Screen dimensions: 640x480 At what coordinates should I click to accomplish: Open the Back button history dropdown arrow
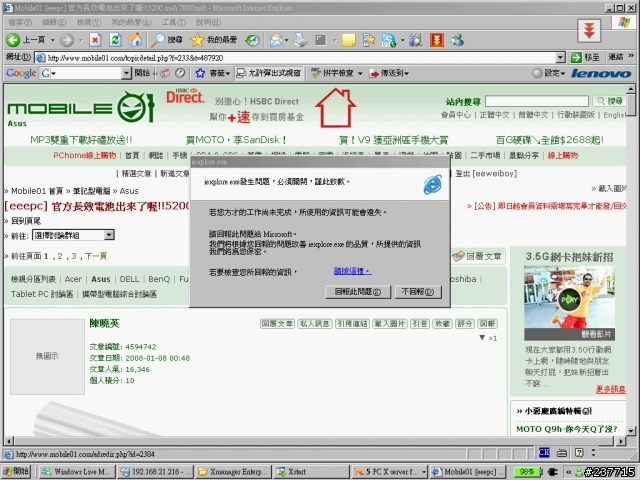52,40
